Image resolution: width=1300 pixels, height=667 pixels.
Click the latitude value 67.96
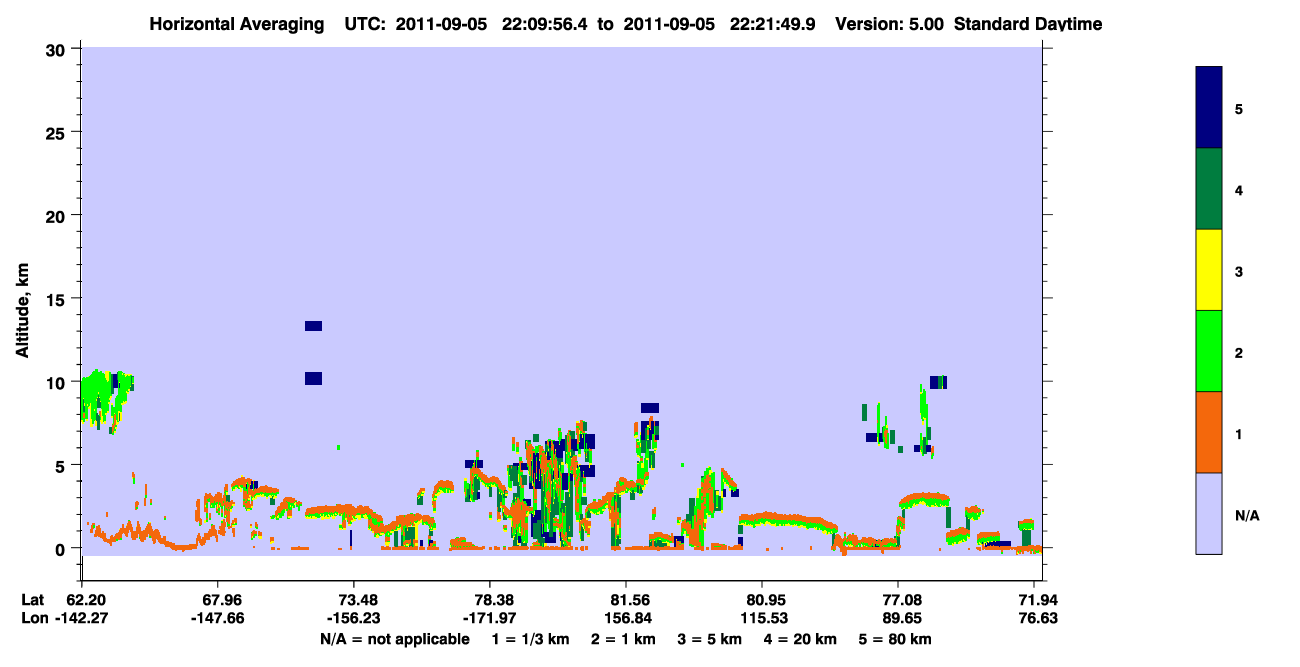[x=218, y=600]
